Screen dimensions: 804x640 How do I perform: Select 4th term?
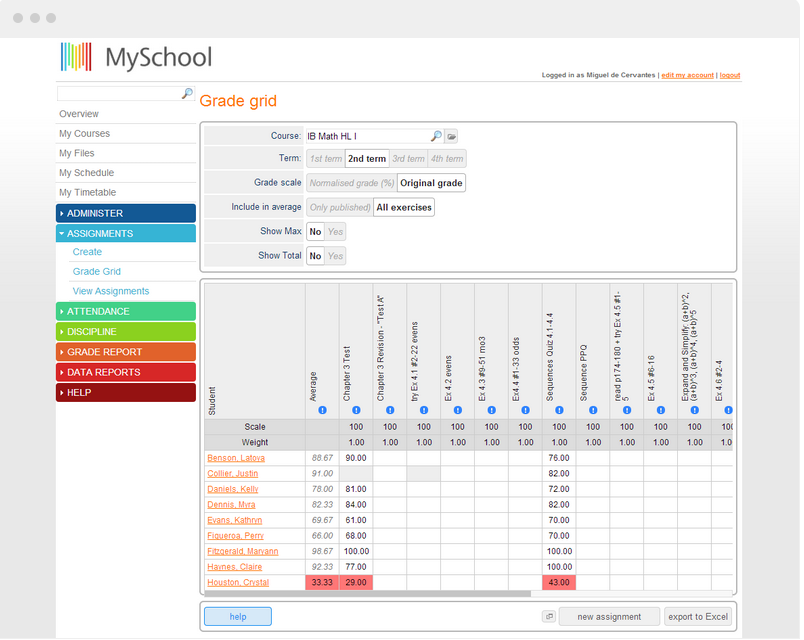click(447, 159)
